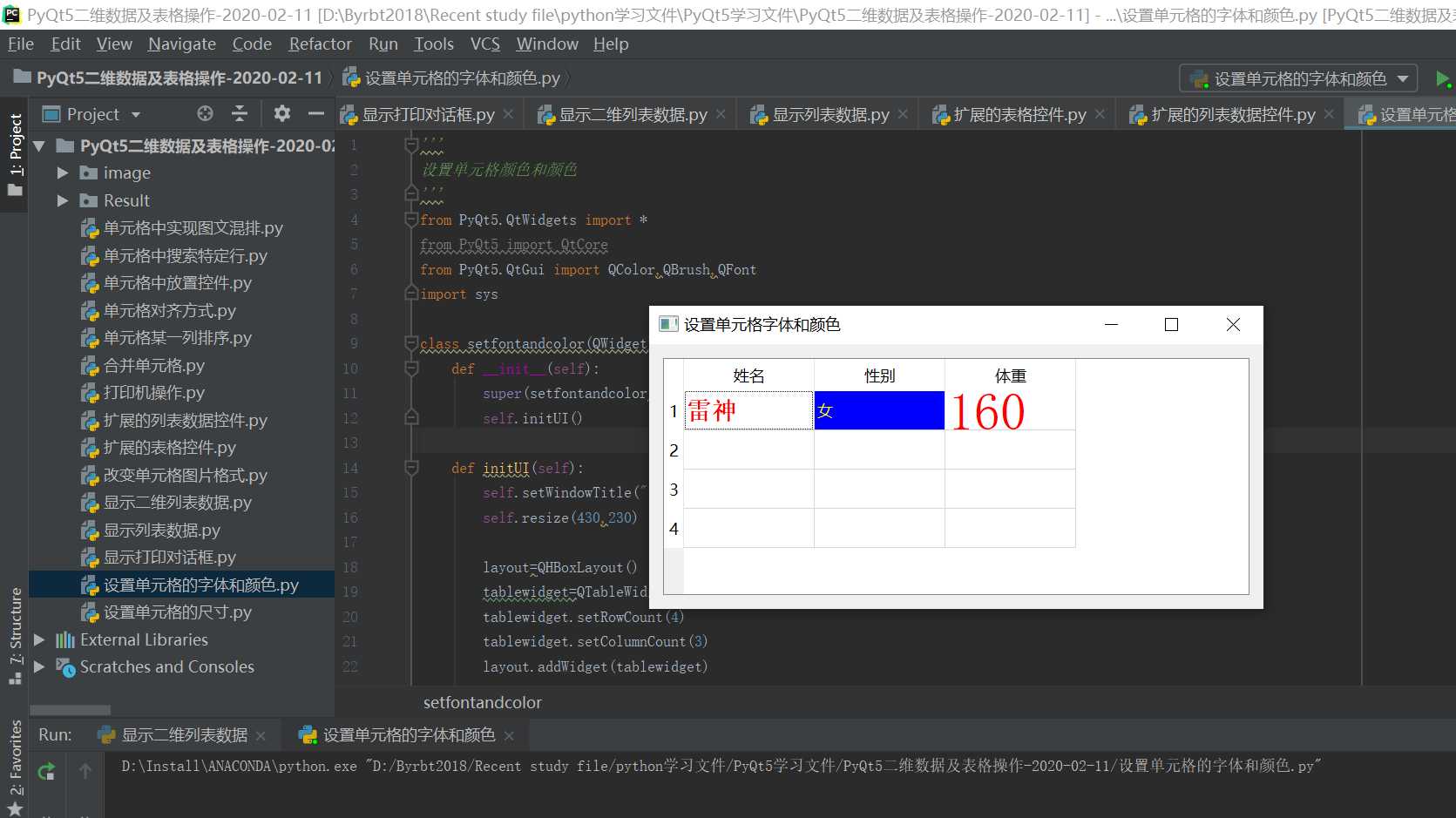This screenshot has width=1456, height=818.
Task: Close the 显示打印对话框.py tab
Action: tap(508, 114)
